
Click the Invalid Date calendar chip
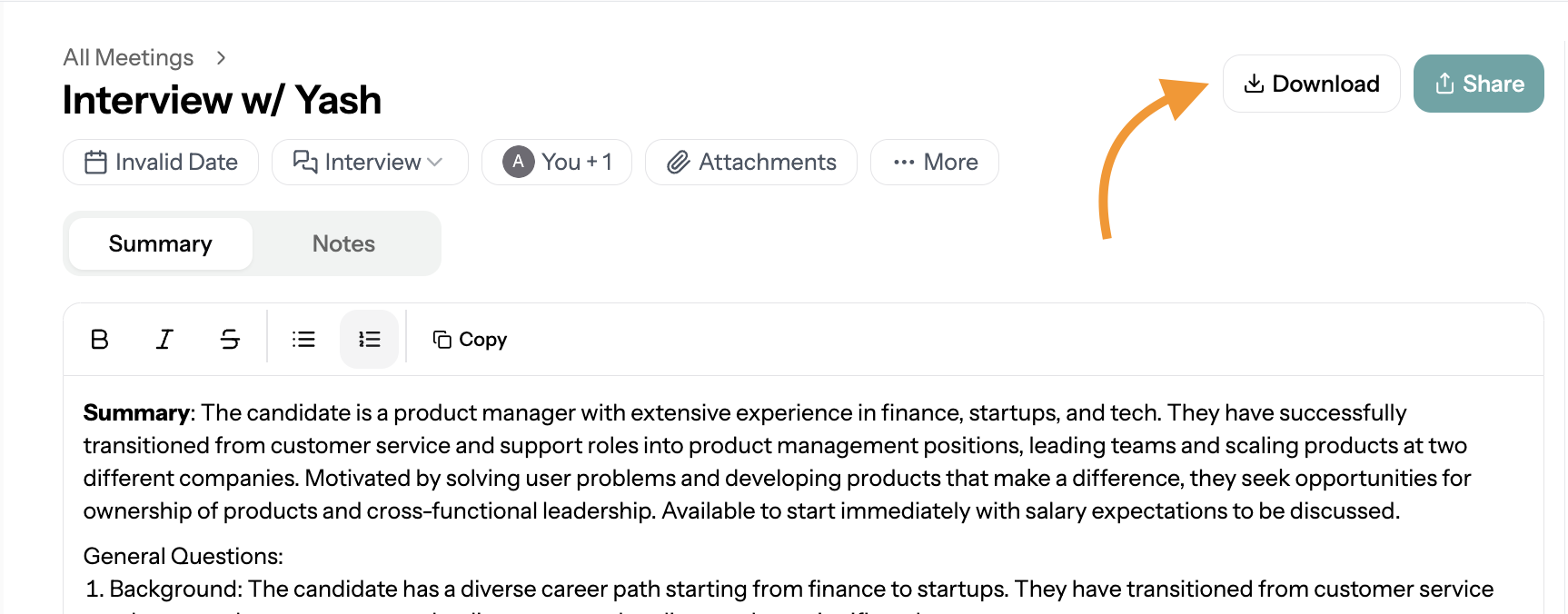pyautogui.click(x=161, y=162)
